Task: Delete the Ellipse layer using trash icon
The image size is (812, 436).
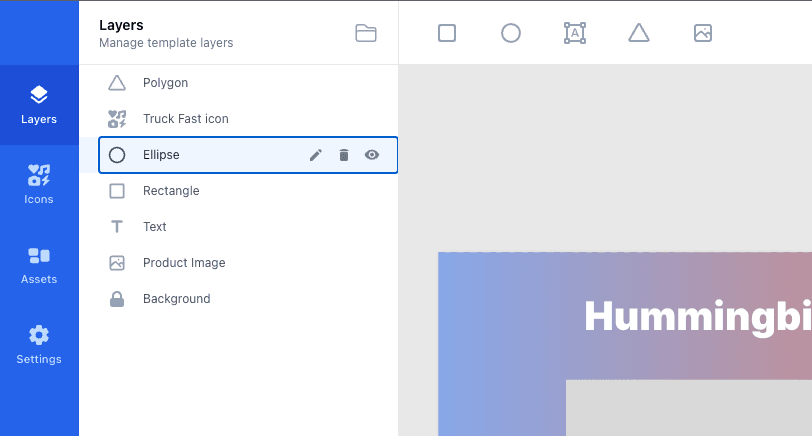Action: tap(344, 155)
